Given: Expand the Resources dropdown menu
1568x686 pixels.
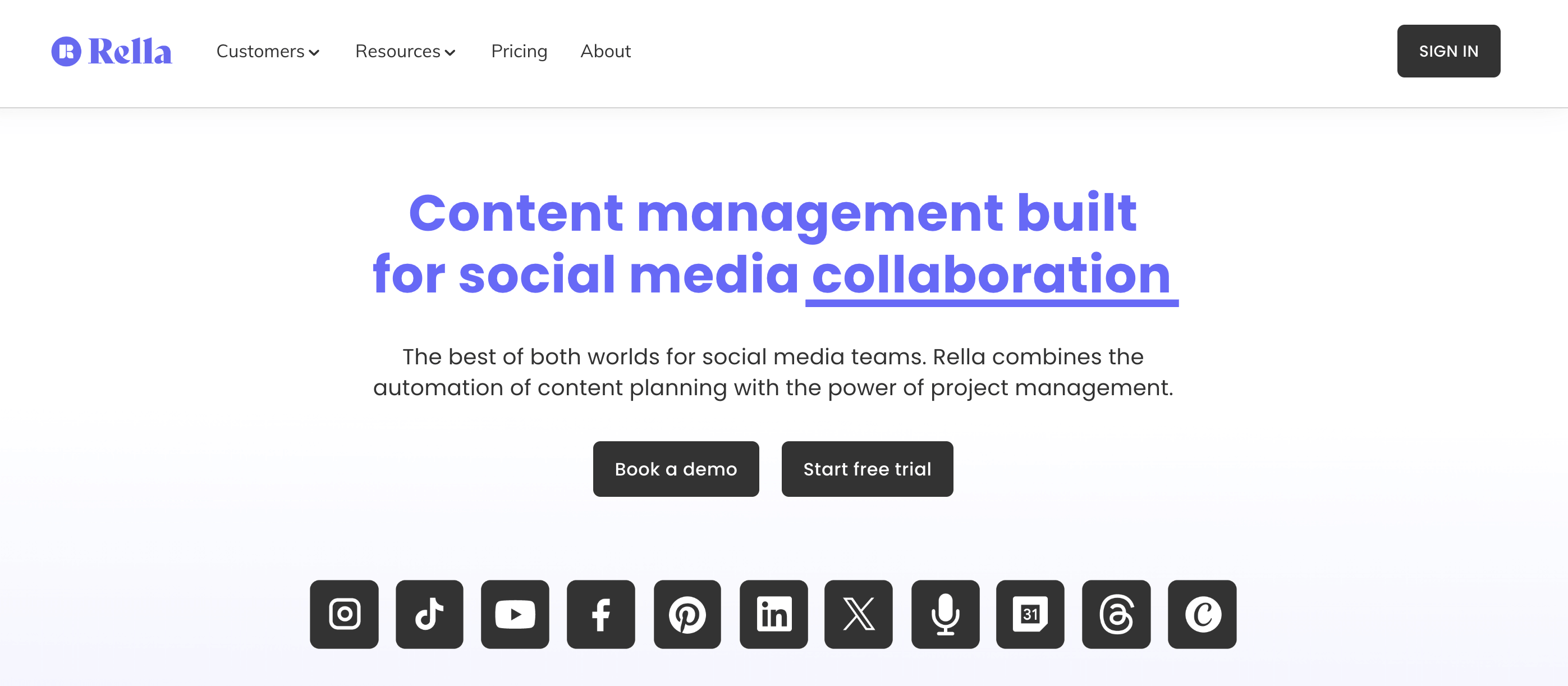Looking at the screenshot, I should 405,51.
